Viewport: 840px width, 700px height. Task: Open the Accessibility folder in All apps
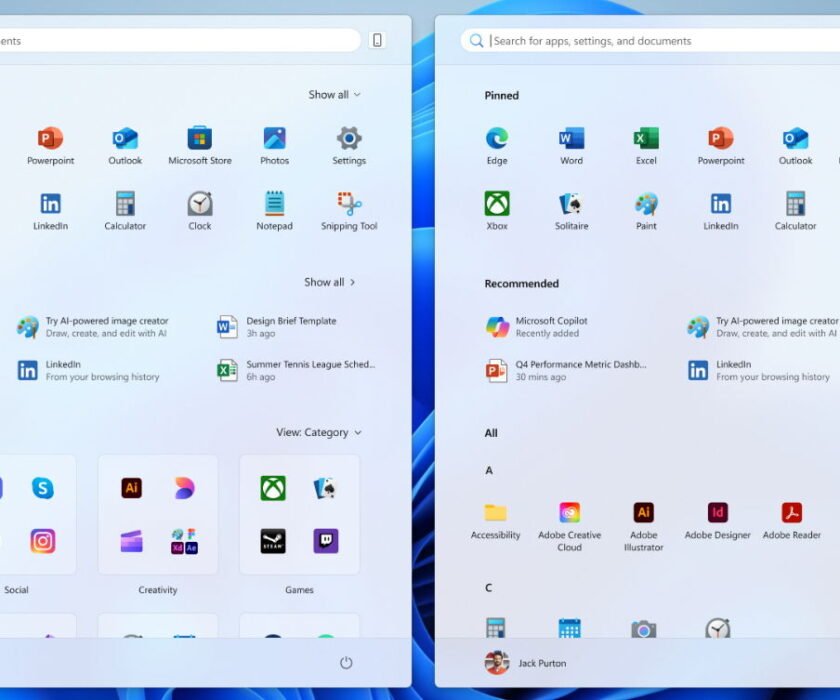(x=496, y=521)
